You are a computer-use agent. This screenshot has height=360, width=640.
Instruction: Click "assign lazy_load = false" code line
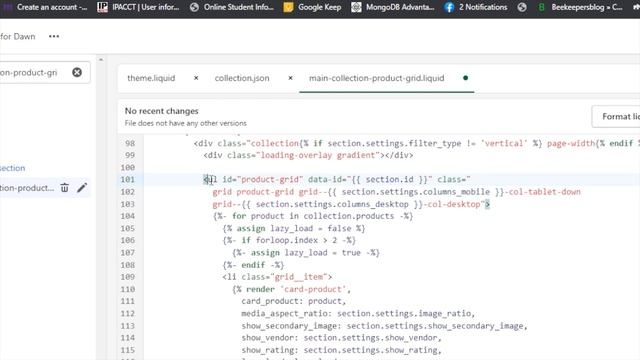(294, 228)
